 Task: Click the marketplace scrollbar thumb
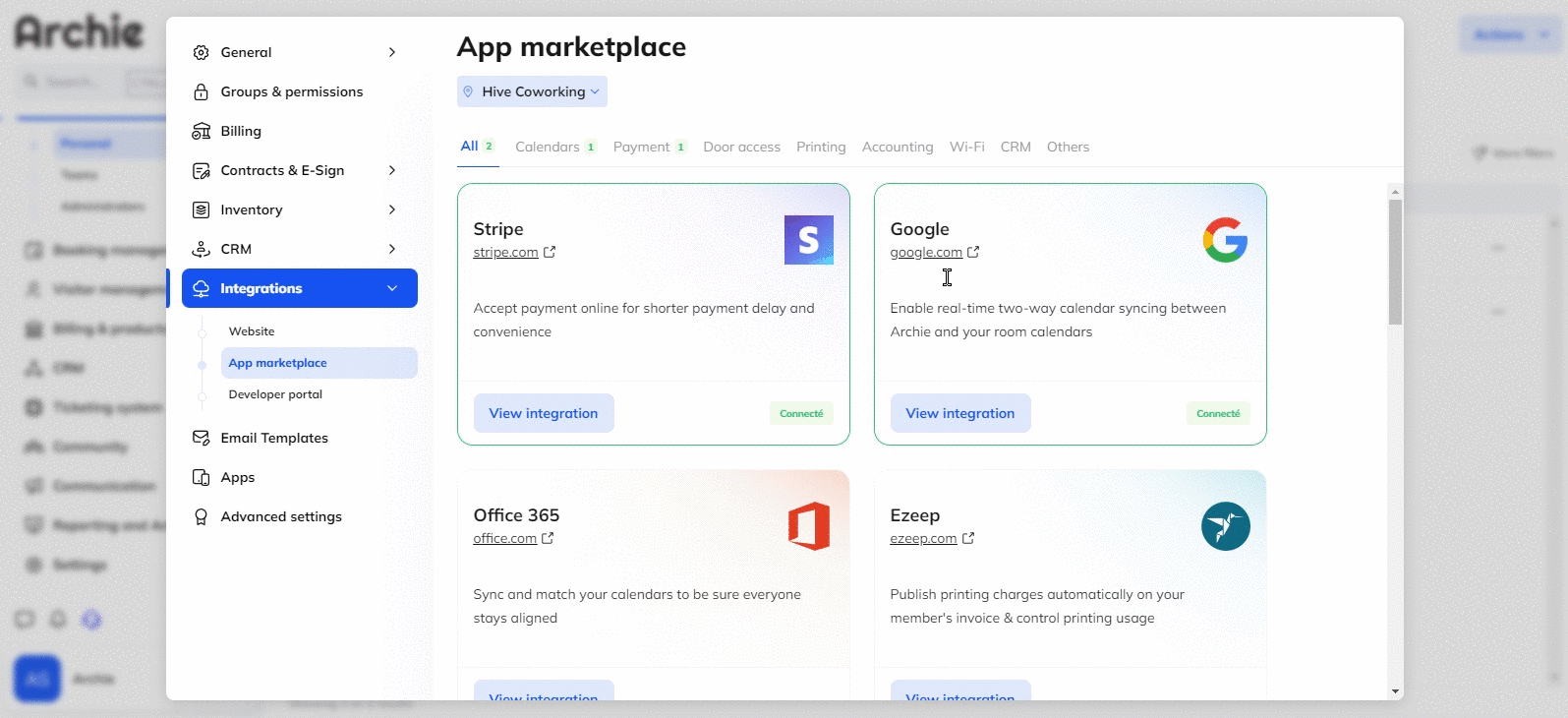[1395, 262]
